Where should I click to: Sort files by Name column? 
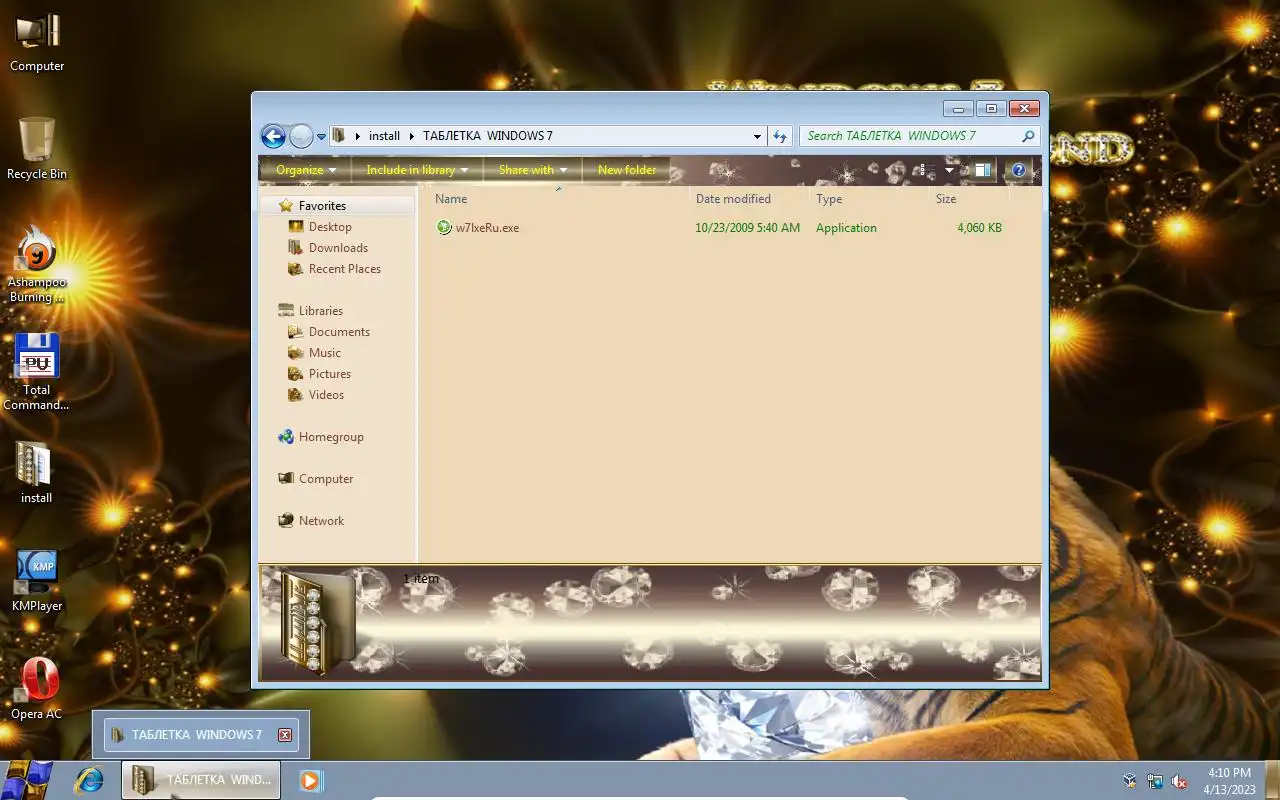tap(558, 199)
